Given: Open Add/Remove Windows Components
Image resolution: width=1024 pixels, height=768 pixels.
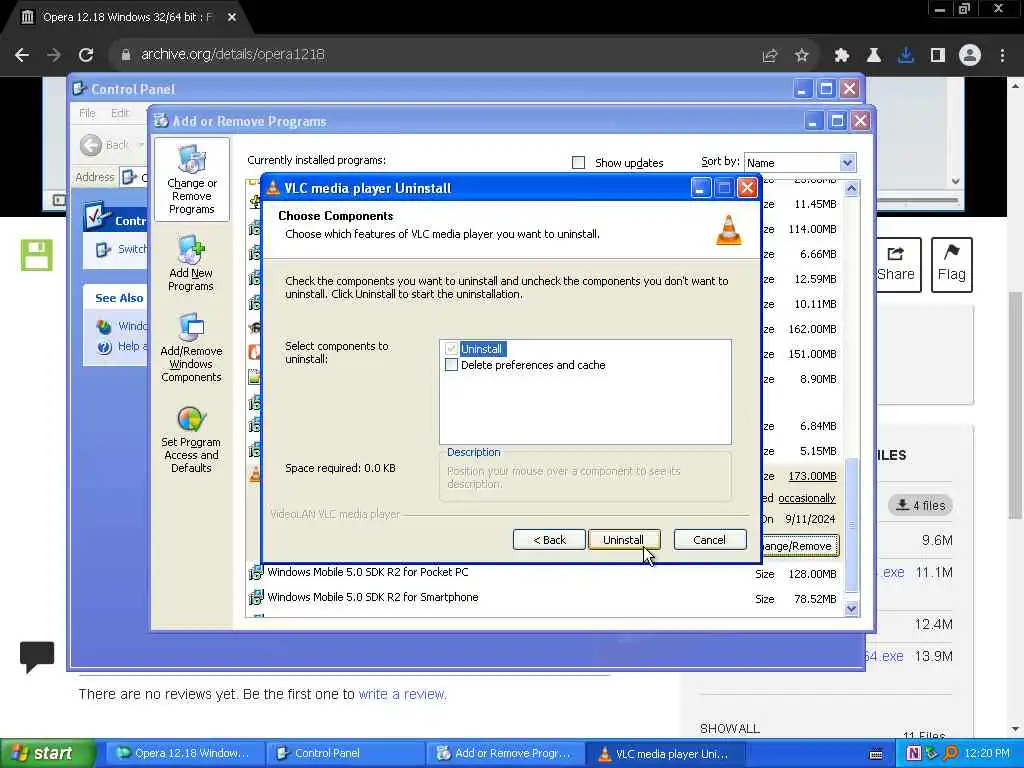Looking at the screenshot, I should (x=191, y=347).
